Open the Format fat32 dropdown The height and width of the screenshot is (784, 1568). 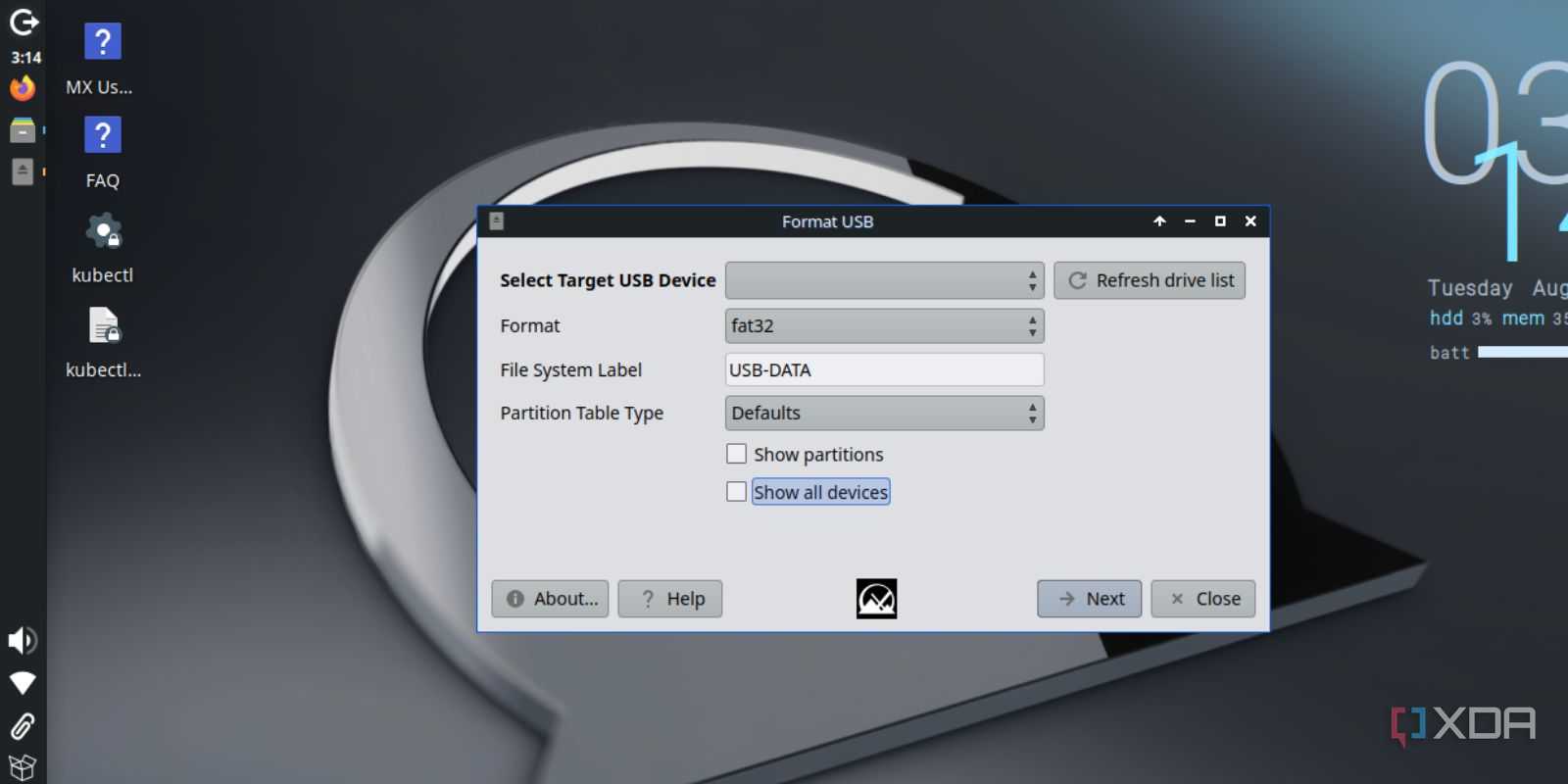[x=884, y=325]
